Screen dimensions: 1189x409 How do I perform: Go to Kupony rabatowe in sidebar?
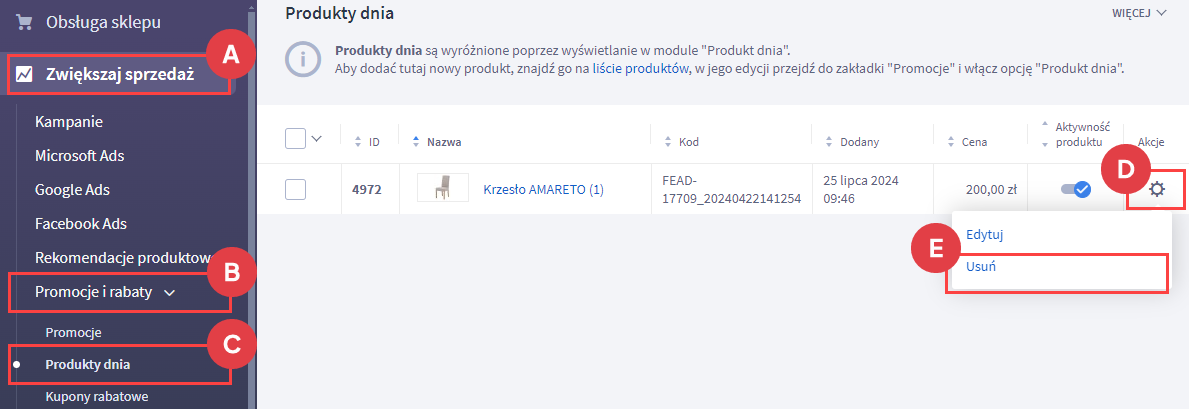click(97, 397)
